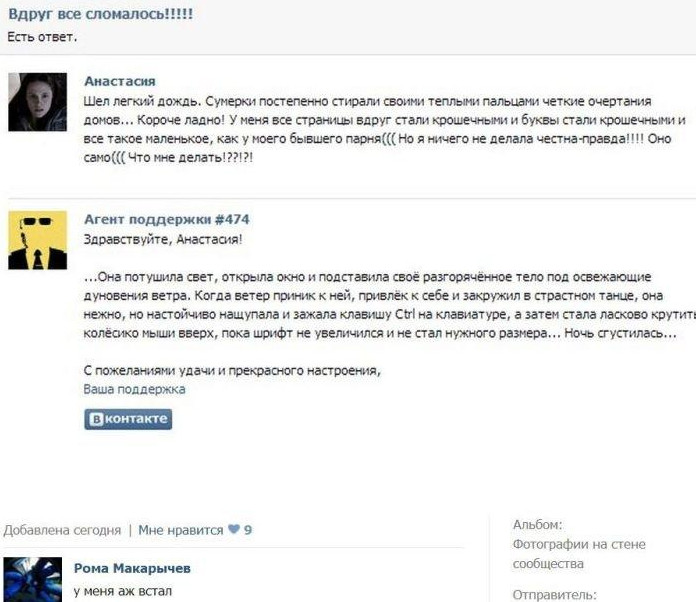
Task: Open Фотографии на стене сообщества album link
Action: coord(579,554)
